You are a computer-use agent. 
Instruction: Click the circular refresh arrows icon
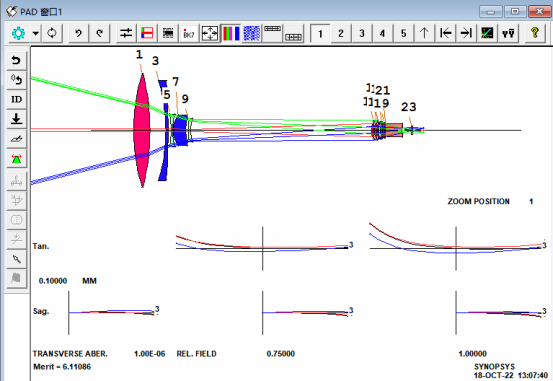point(52,33)
